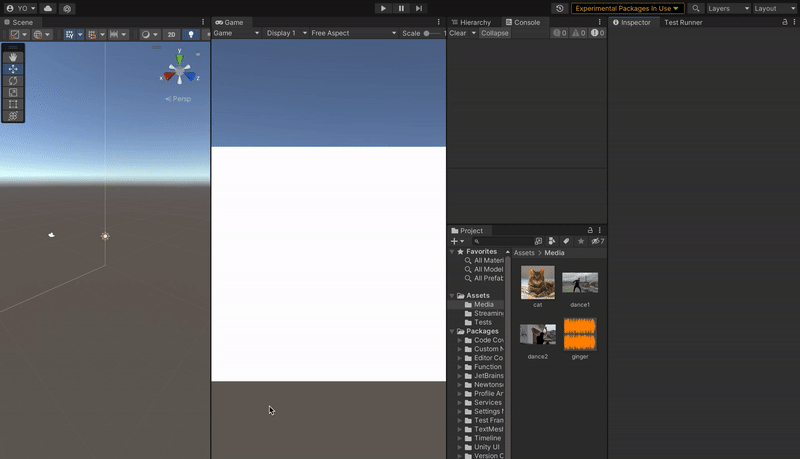Switch to the Test Runner tab
This screenshot has height=459, width=800.
(683, 22)
